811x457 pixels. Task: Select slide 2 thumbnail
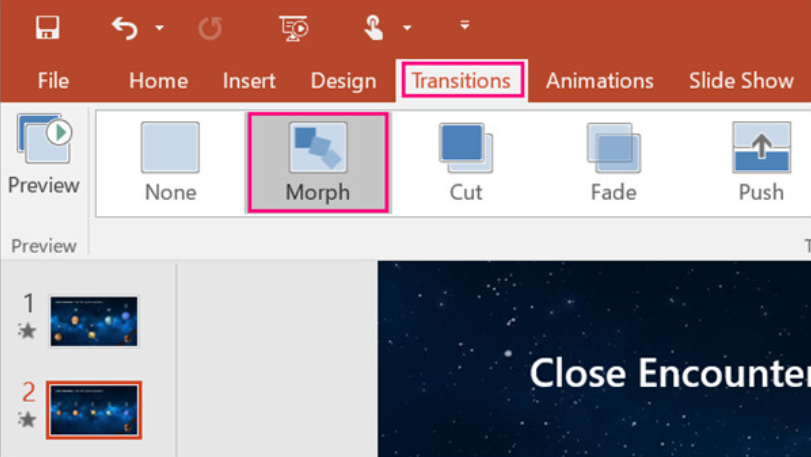pos(94,410)
